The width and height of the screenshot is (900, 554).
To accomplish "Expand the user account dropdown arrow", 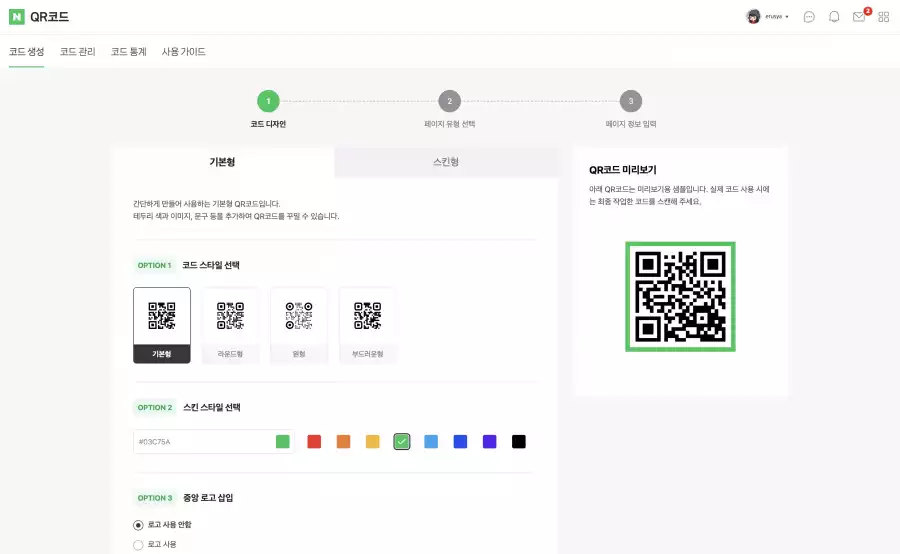I will point(787,17).
